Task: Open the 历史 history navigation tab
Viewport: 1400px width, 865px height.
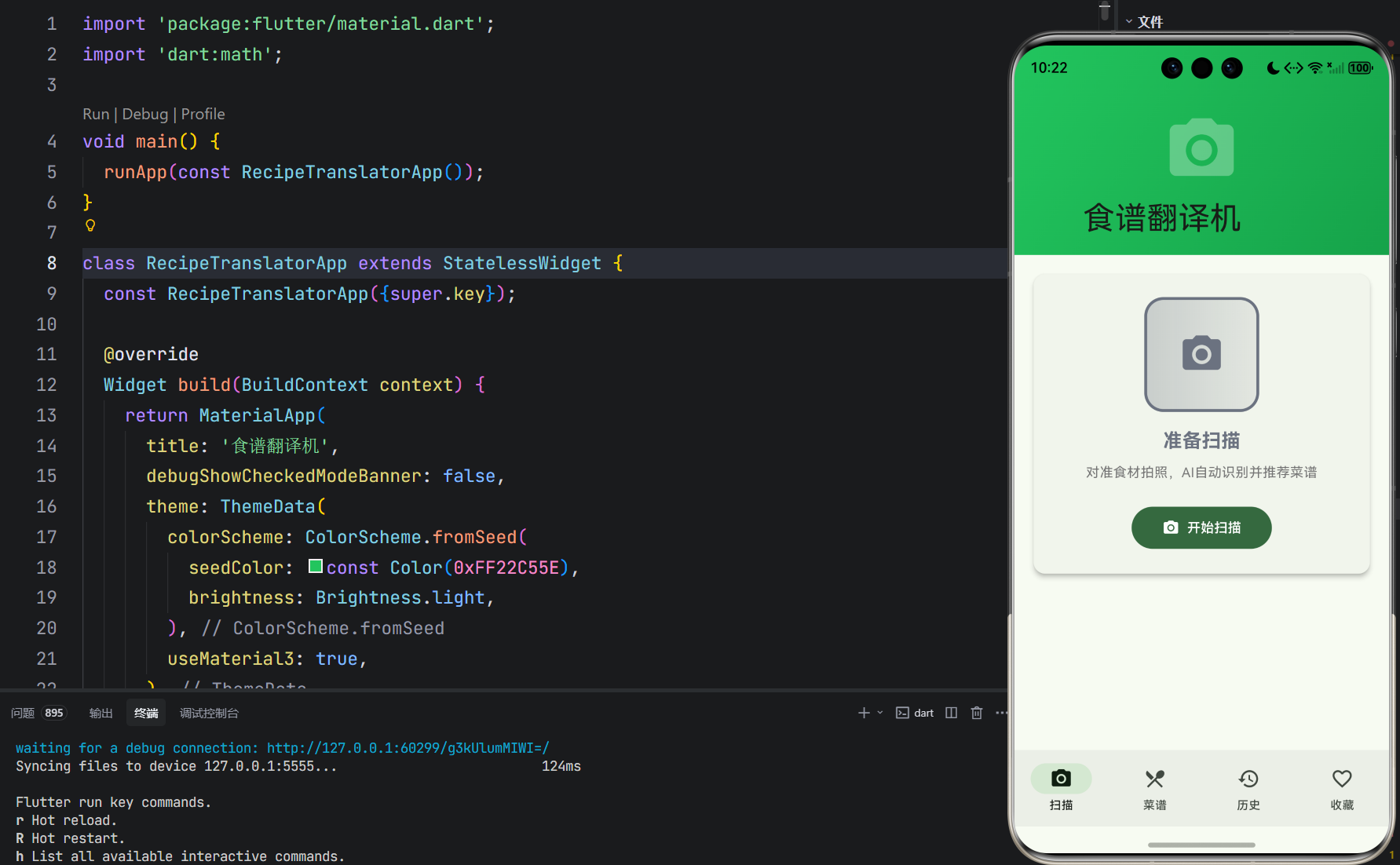Action: [x=1248, y=788]
